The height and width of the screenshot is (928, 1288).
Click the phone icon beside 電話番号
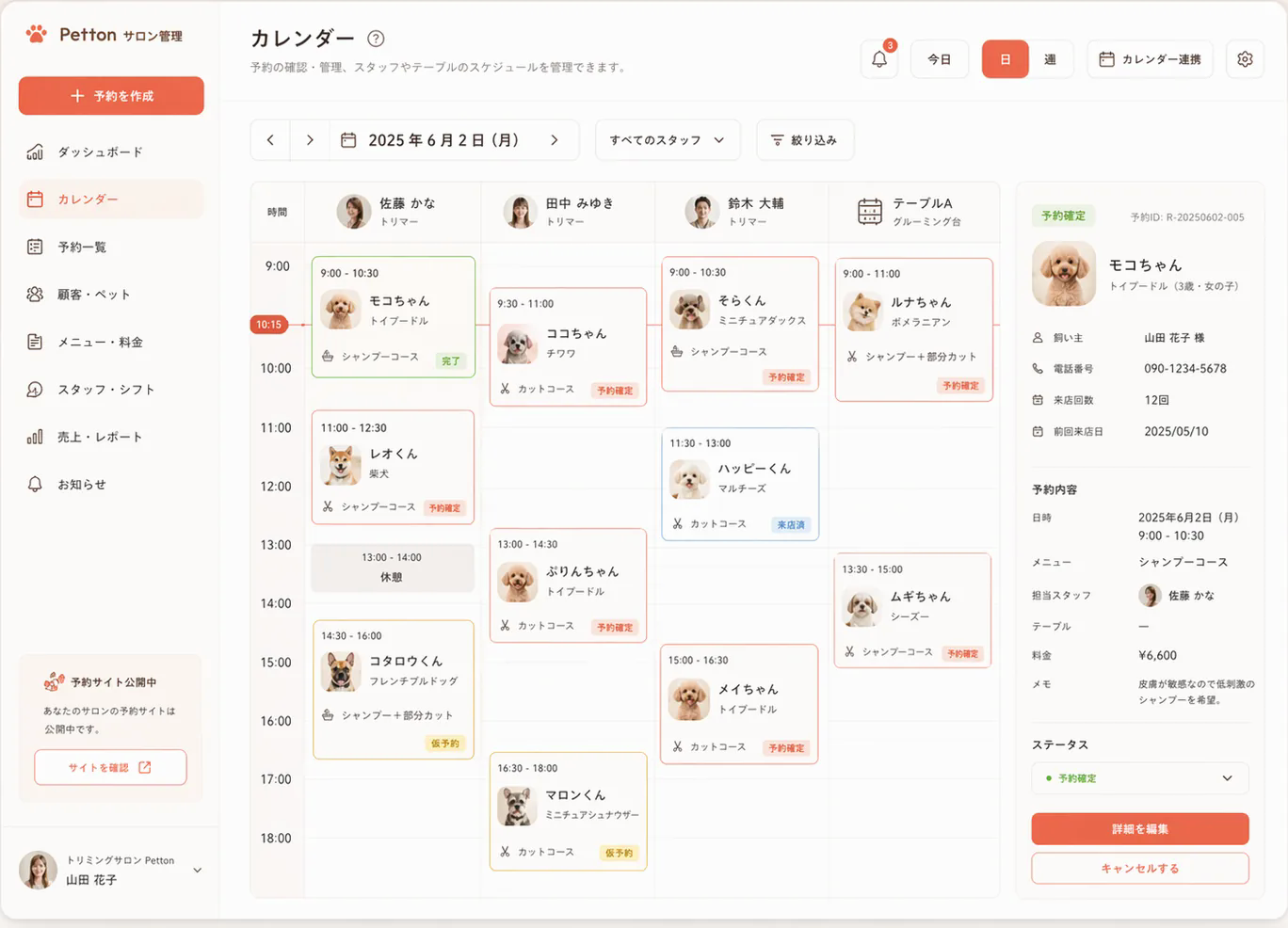1038,369
